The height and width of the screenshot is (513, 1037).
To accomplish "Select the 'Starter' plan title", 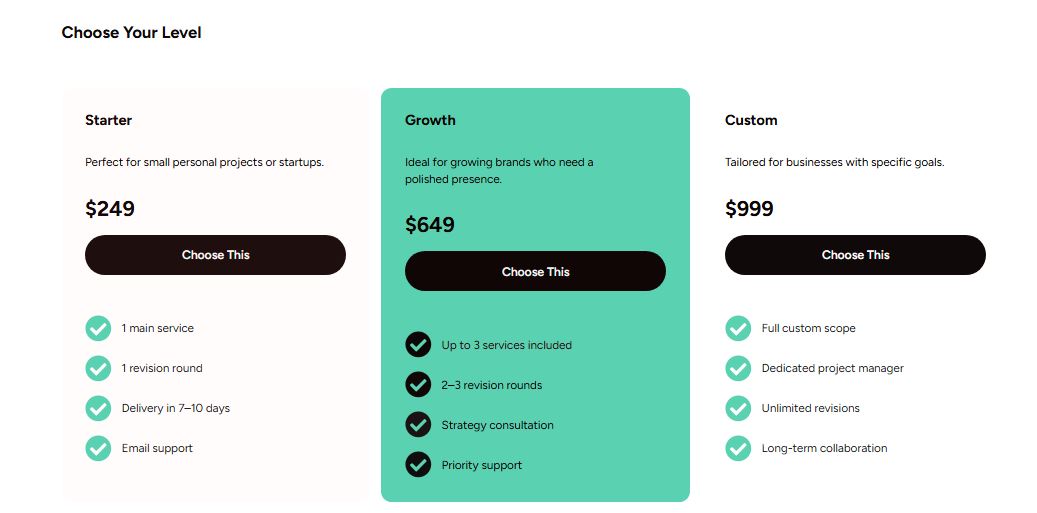I will point(108,120).
